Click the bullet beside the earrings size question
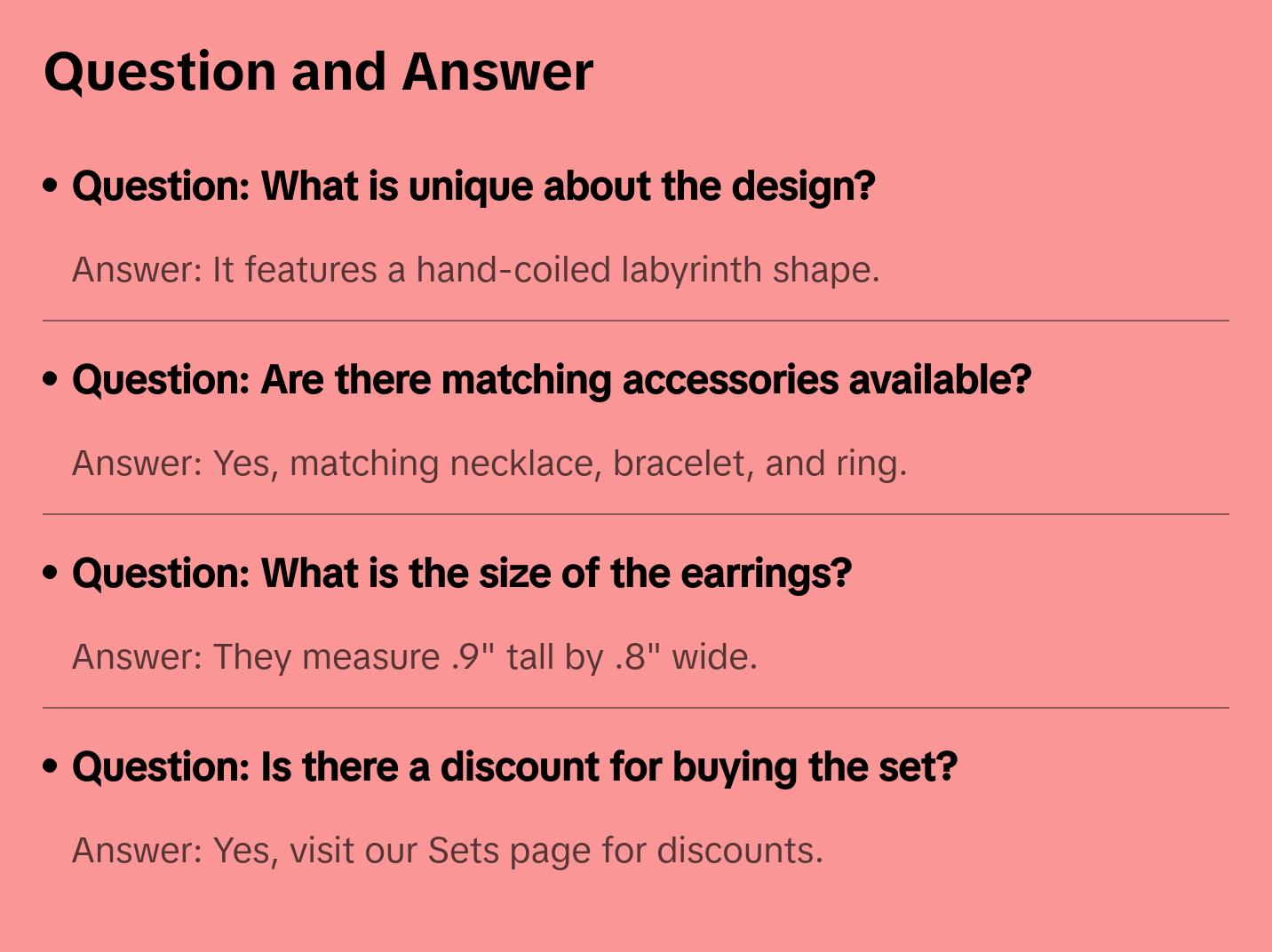Screen dimensions: 1272x952 pos(51,573)
